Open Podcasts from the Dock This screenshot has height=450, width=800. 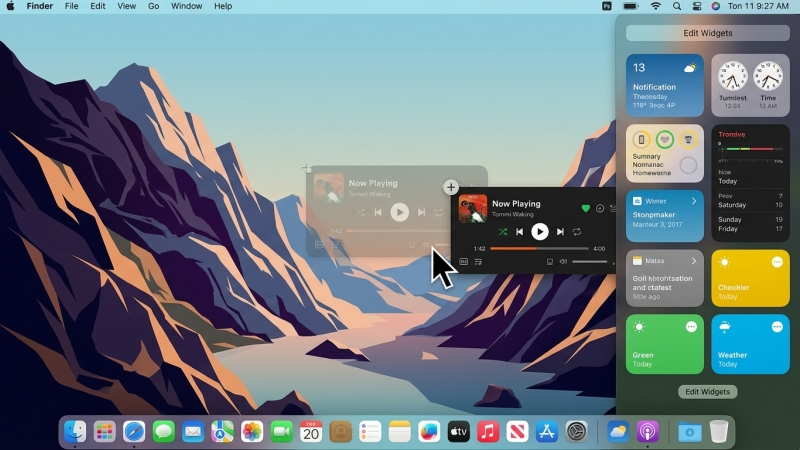point(647,432)
